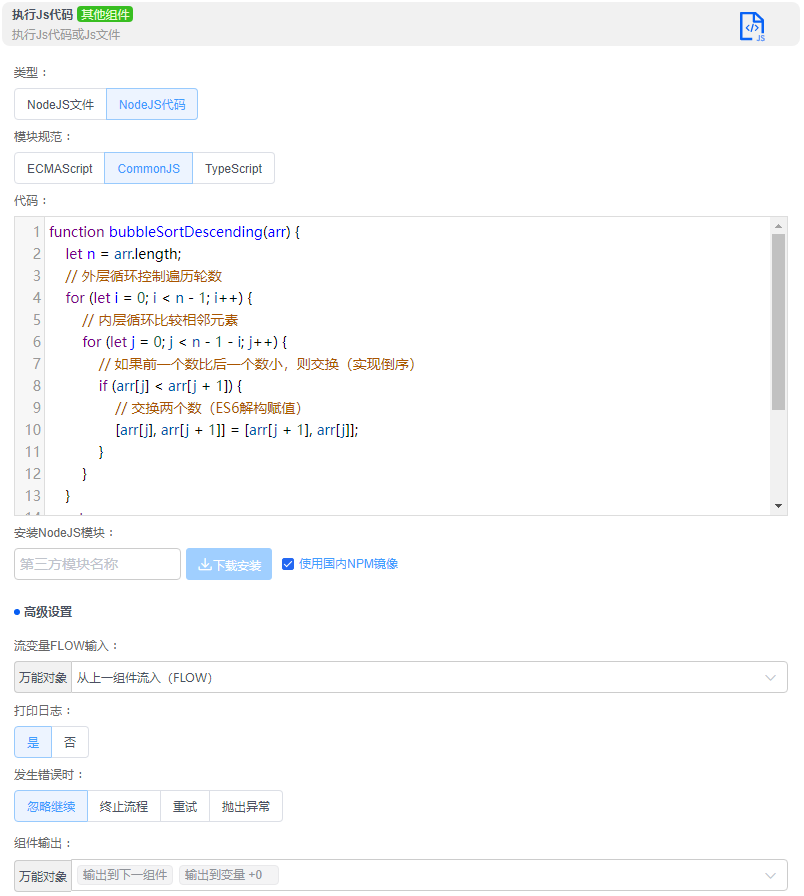The image size is (804, 896).
Task: Click the download icon on 下载安装 button
Action: point(204,564)
